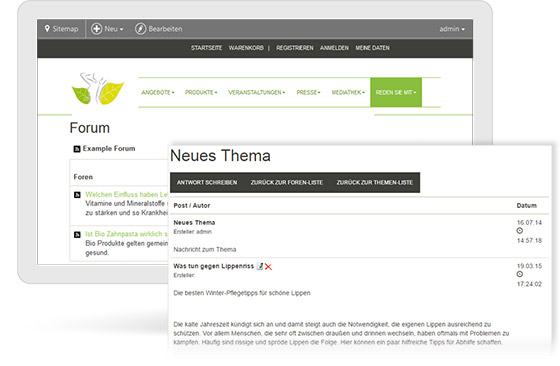This screenshot has height=366, width=560.
Task: Click the time 14:57:18
Action: [529, 240]
